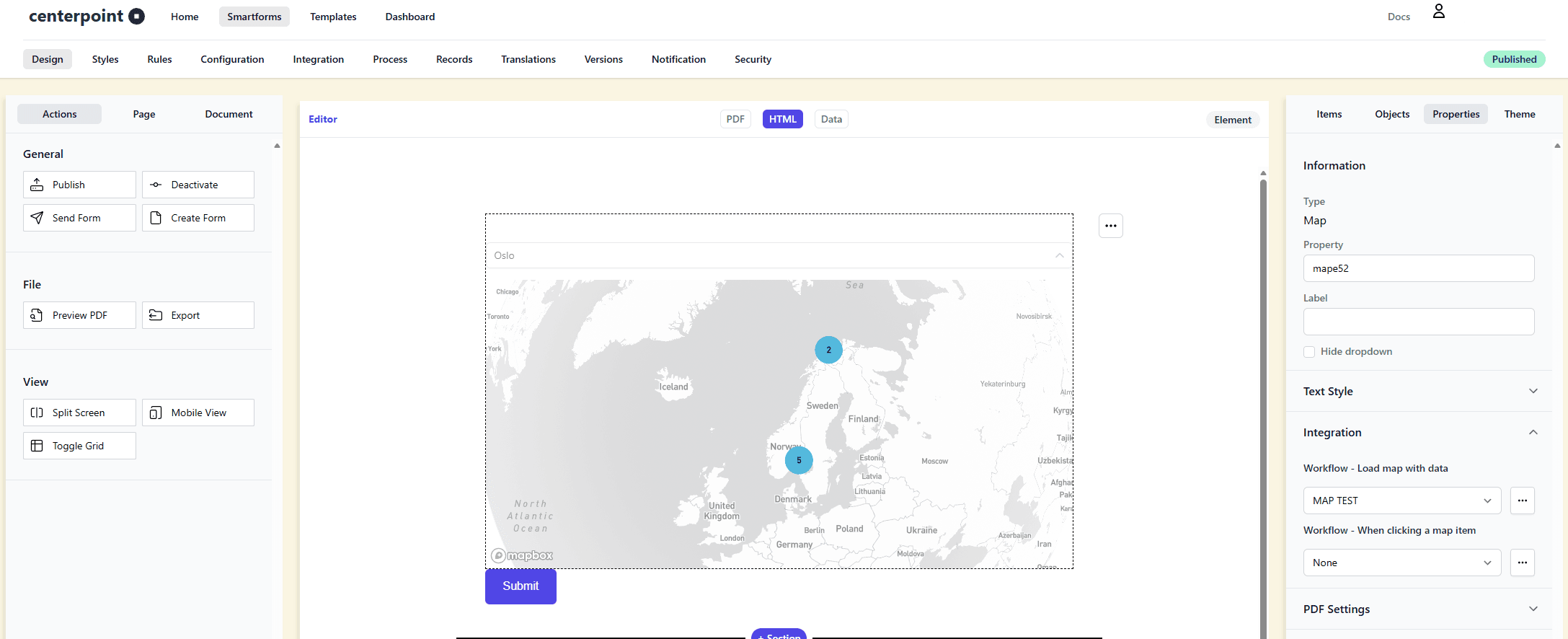Click the empty Label input field

pyautogui.click(x=1419, y=322)
